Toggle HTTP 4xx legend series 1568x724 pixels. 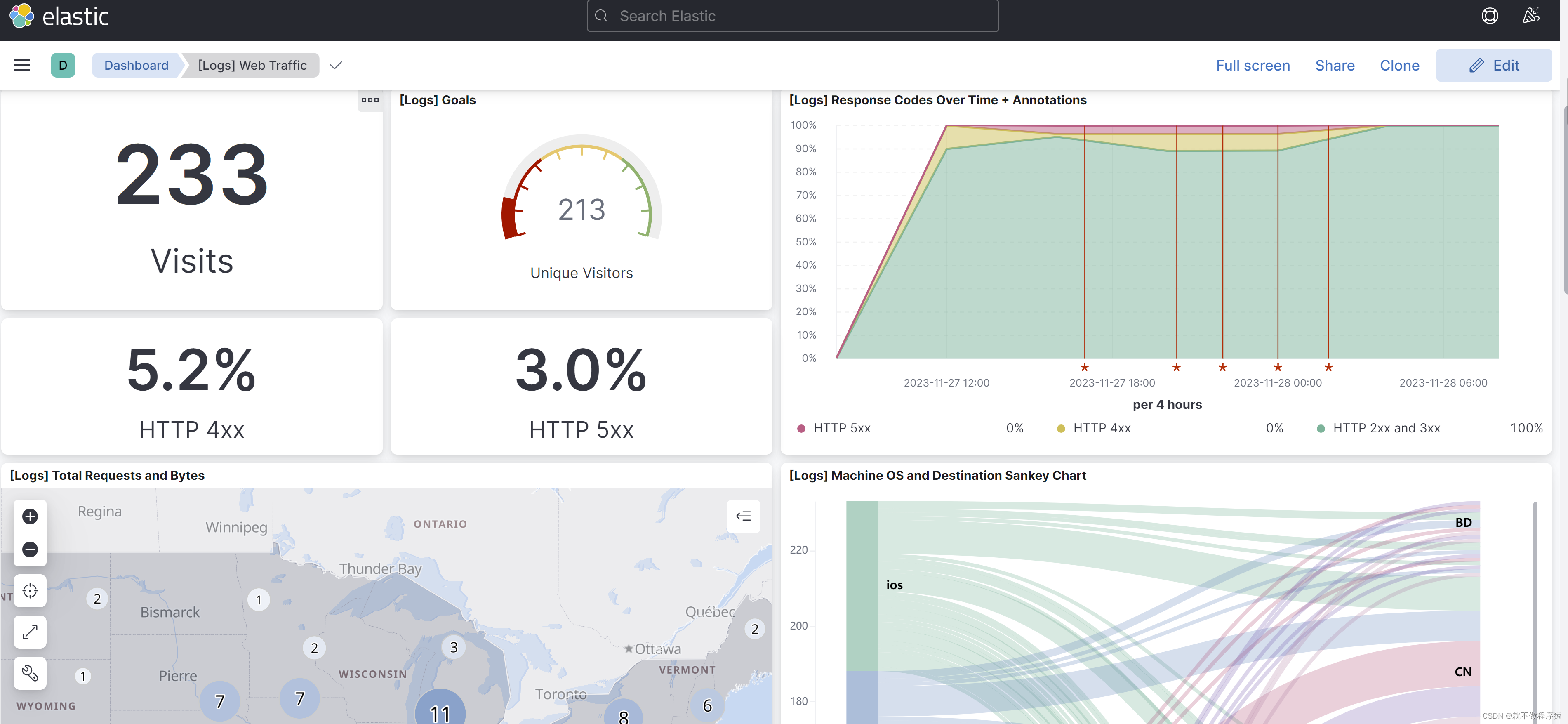pyautogui.click(x=1101, y=428)
